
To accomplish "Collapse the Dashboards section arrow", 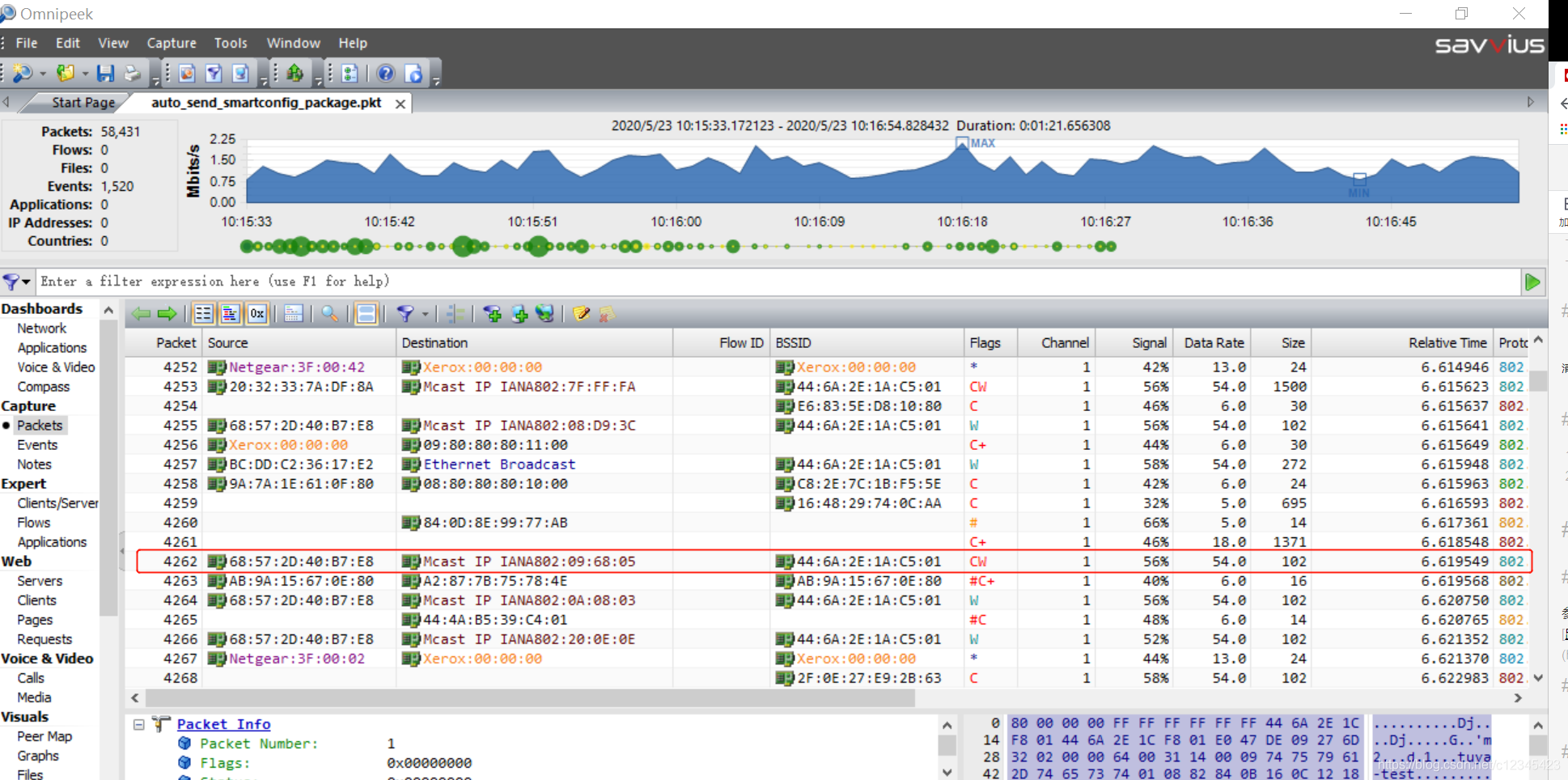I will 108,309.
